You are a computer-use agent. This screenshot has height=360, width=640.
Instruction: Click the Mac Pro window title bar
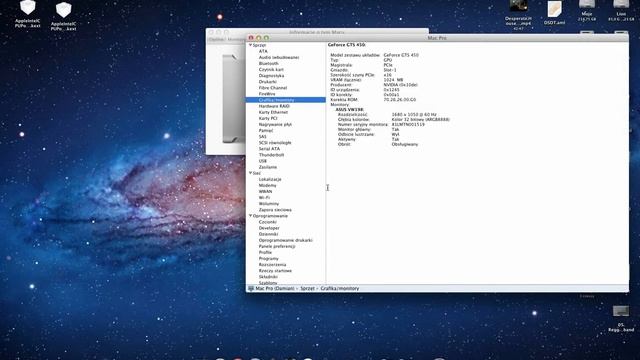coord(437,38)
